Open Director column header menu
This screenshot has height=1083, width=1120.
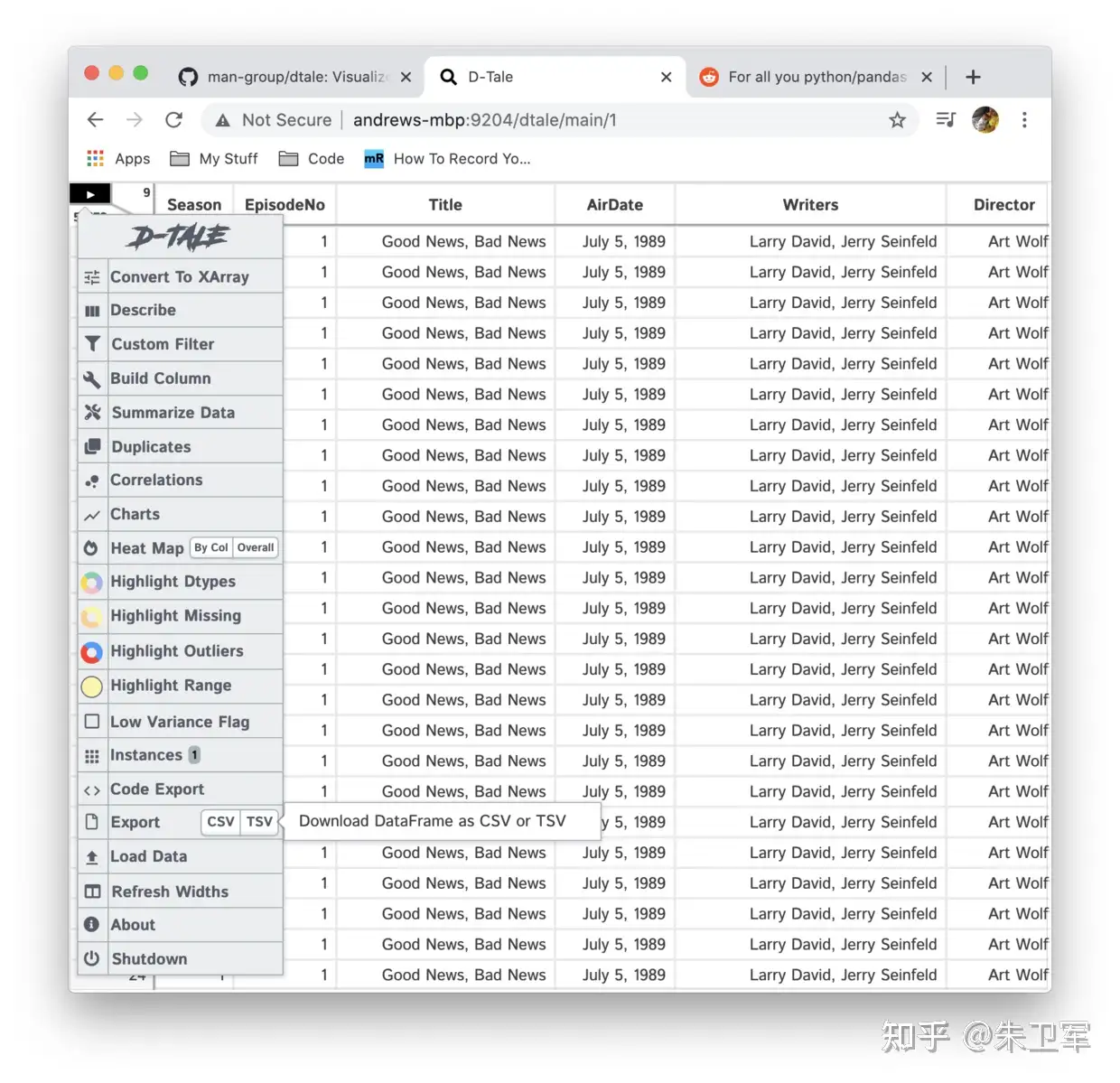pyautogui.click(x=1003, y=205)
